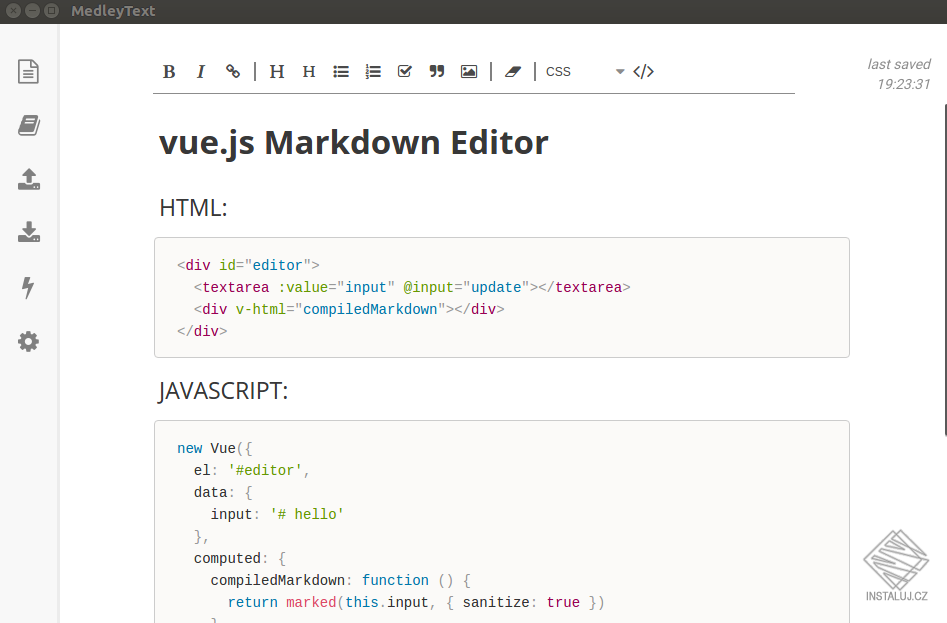The width and height of the screenshot is (947, 623).
Task: Apply the smaller heading H button
Action: click(309, 72)
